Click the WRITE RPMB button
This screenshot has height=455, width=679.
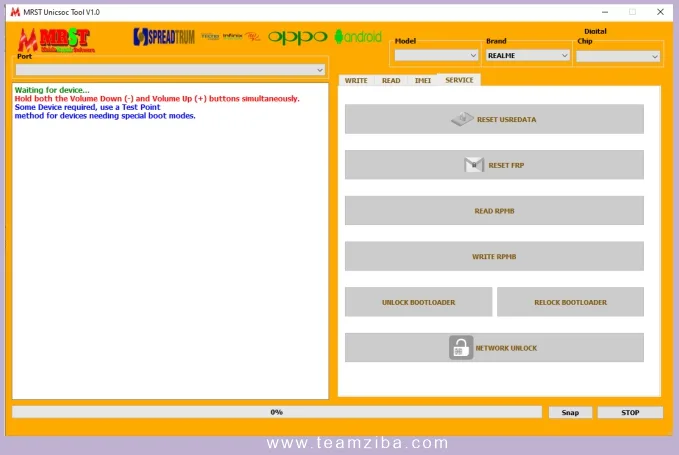(494, 256)
